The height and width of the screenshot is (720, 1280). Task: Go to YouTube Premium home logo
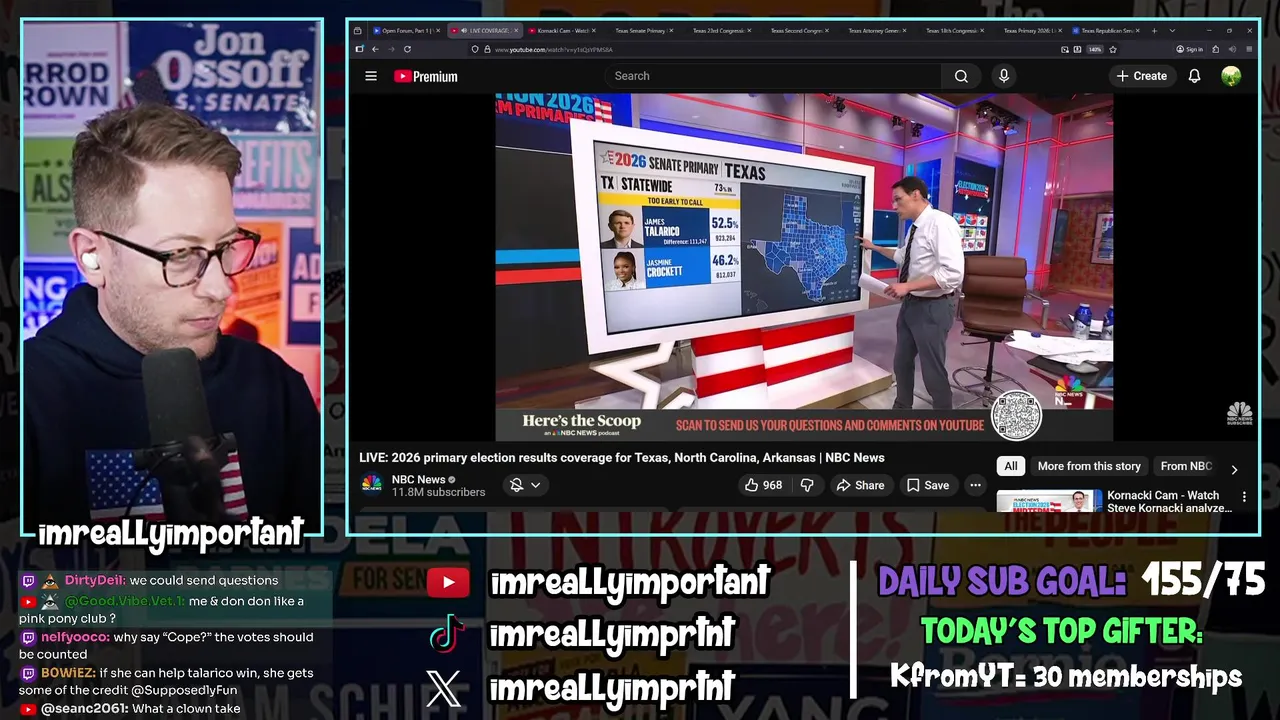coord(426,76)
